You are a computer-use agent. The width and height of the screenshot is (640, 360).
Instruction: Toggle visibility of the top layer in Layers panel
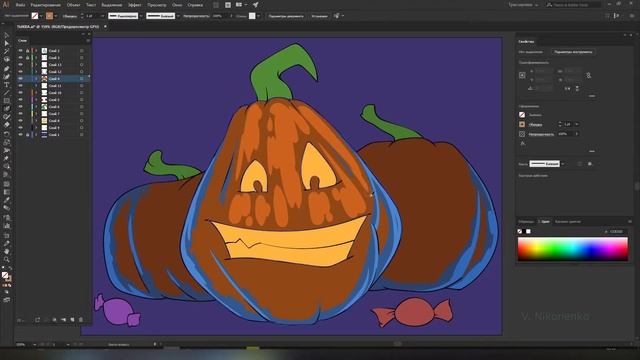pos(20,51)
